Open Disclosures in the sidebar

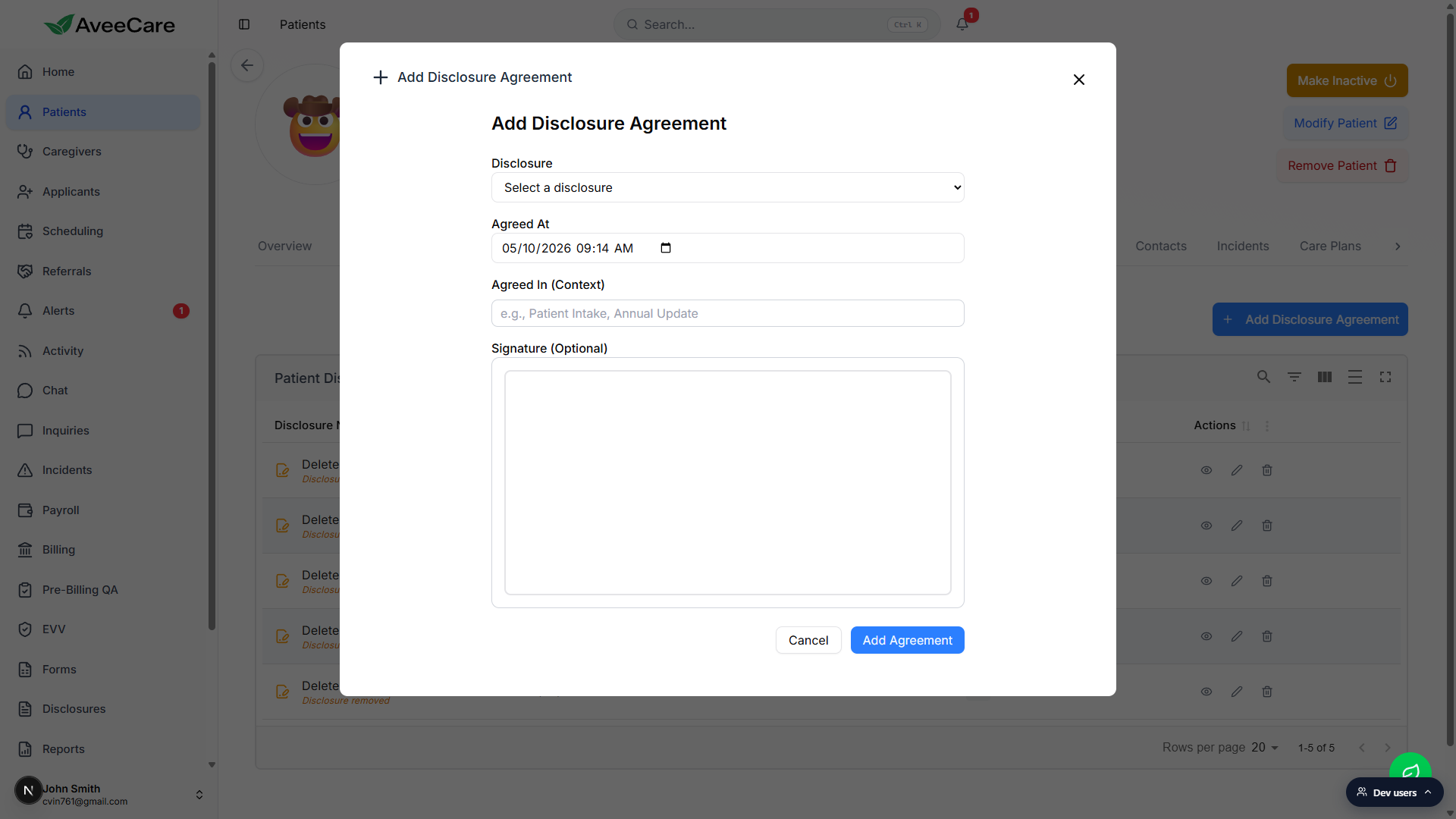103,709
